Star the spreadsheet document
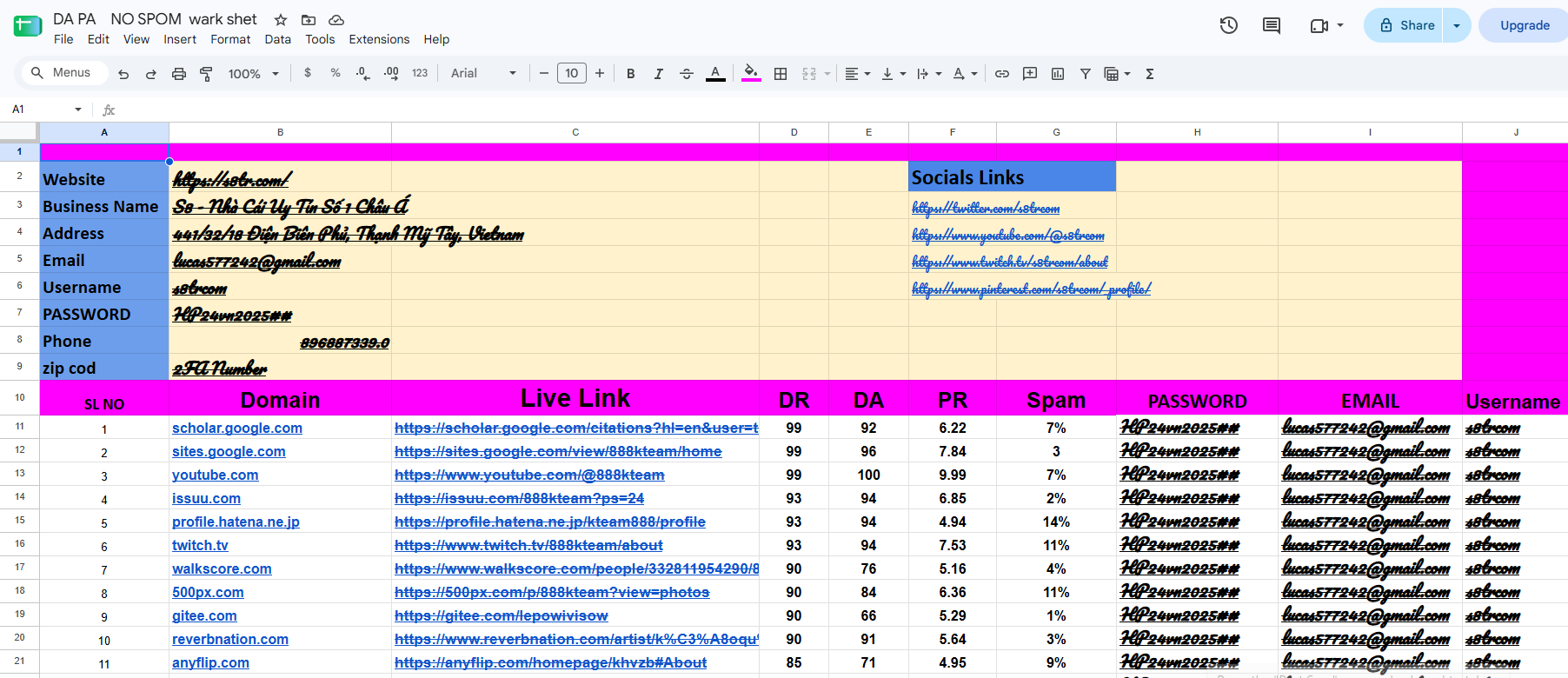This screenshot has height=678, width=1568. click(281, 20)
